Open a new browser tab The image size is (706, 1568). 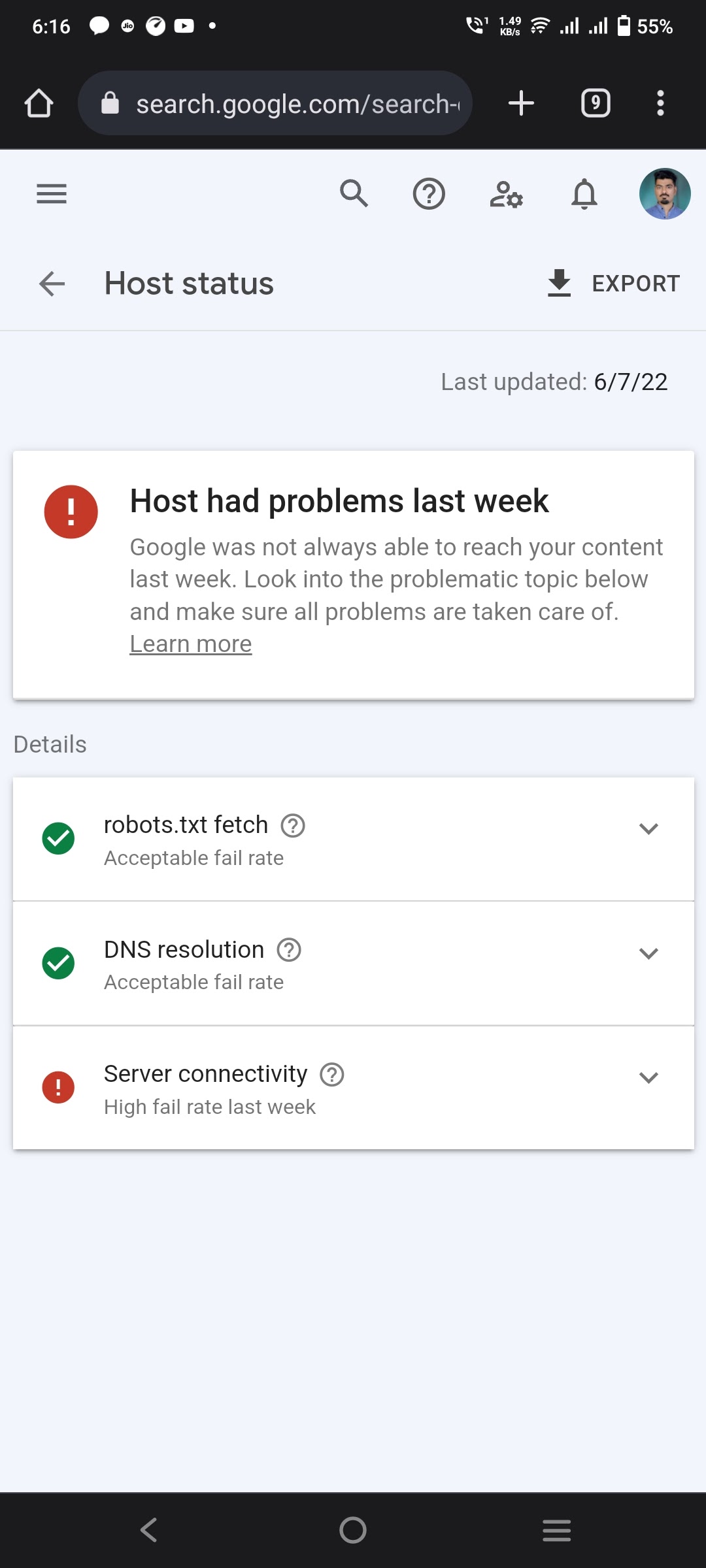(521, 103)
